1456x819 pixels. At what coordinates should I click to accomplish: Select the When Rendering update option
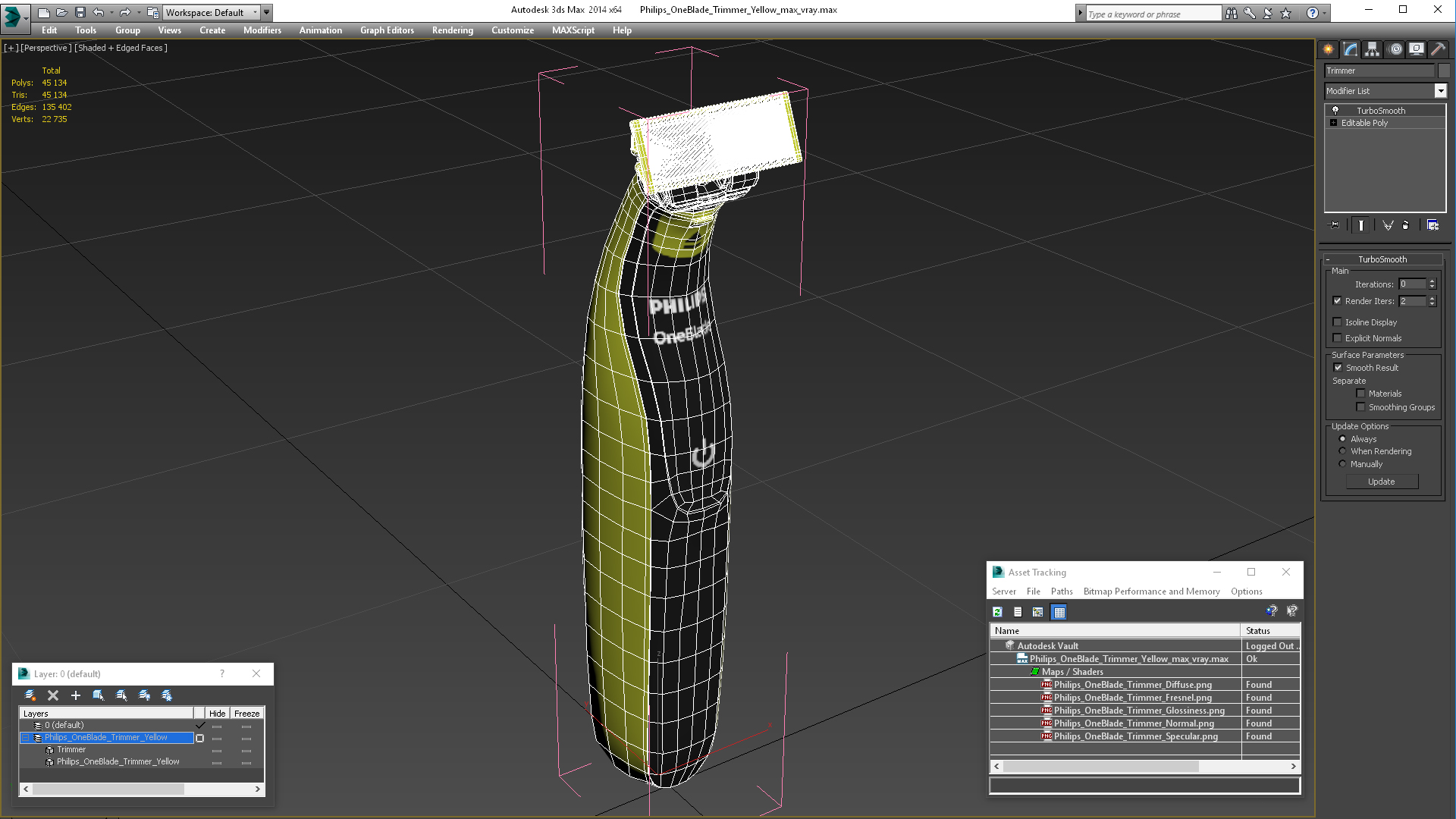(1343, 451)
